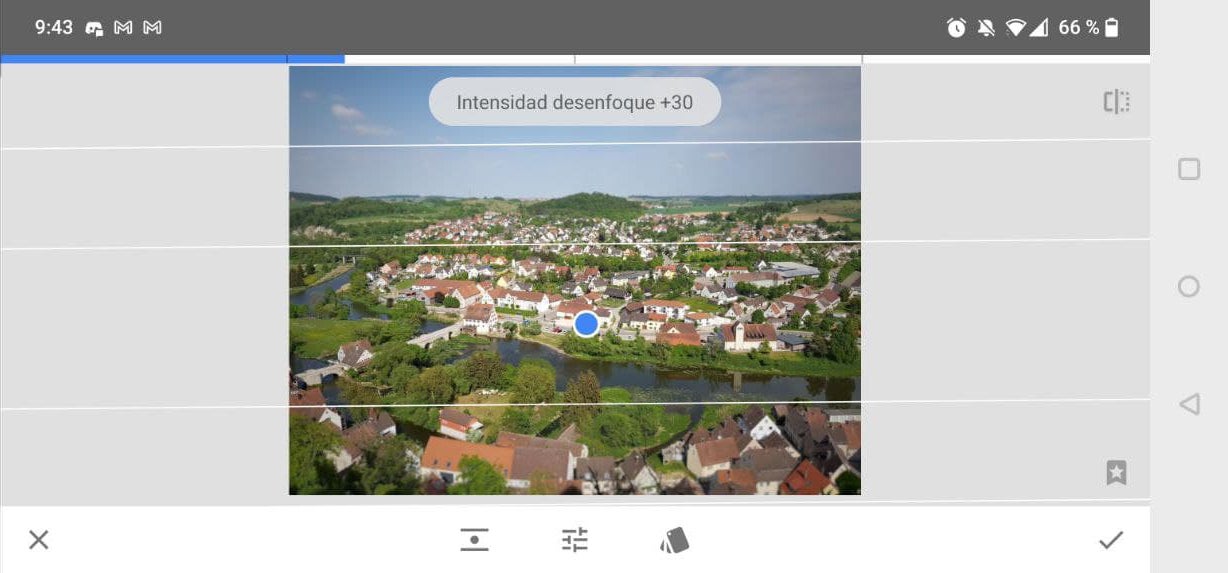The image size is (1228, 573).
Task: Tap the hill on the photo's horizon
Action: tap(585, 205)
